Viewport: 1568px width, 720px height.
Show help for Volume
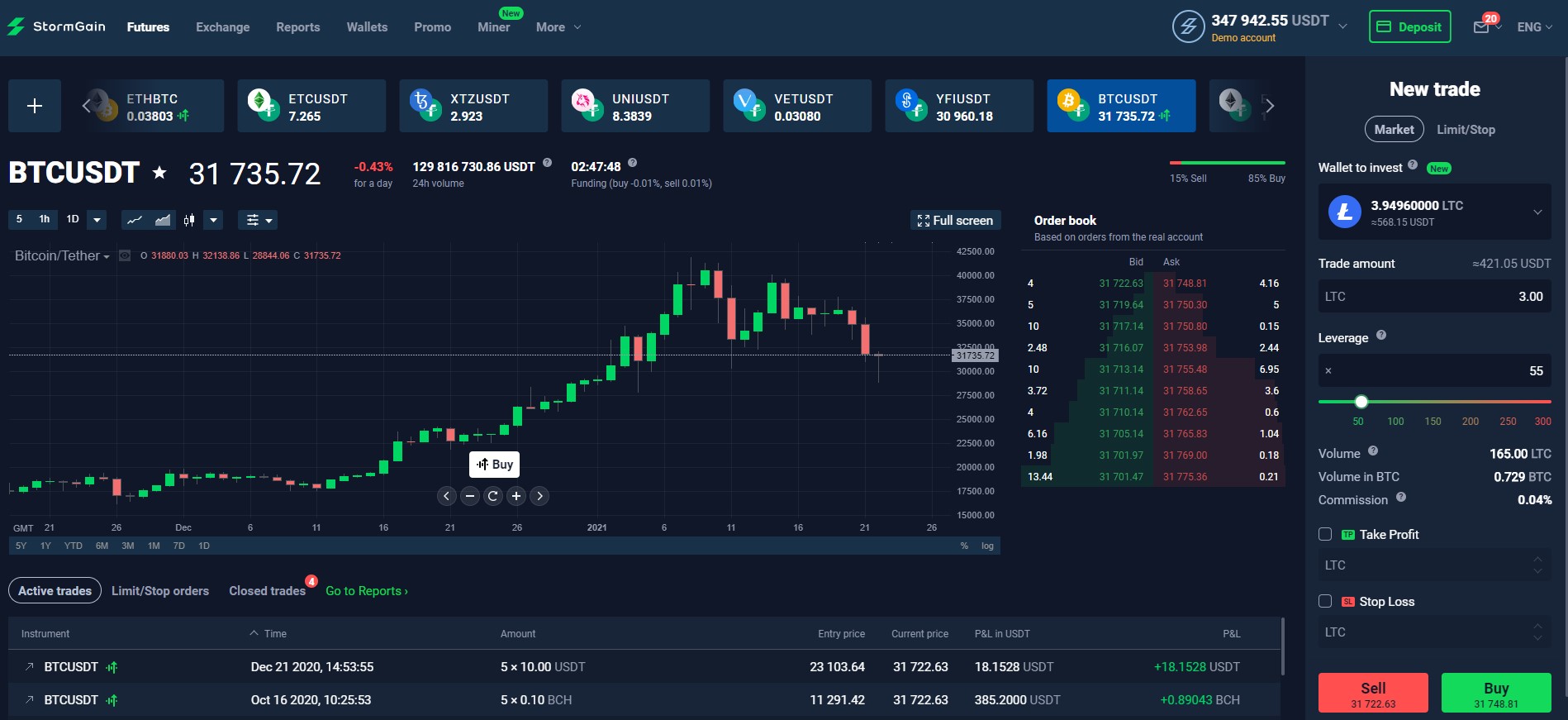click(x=1373, y=451)
